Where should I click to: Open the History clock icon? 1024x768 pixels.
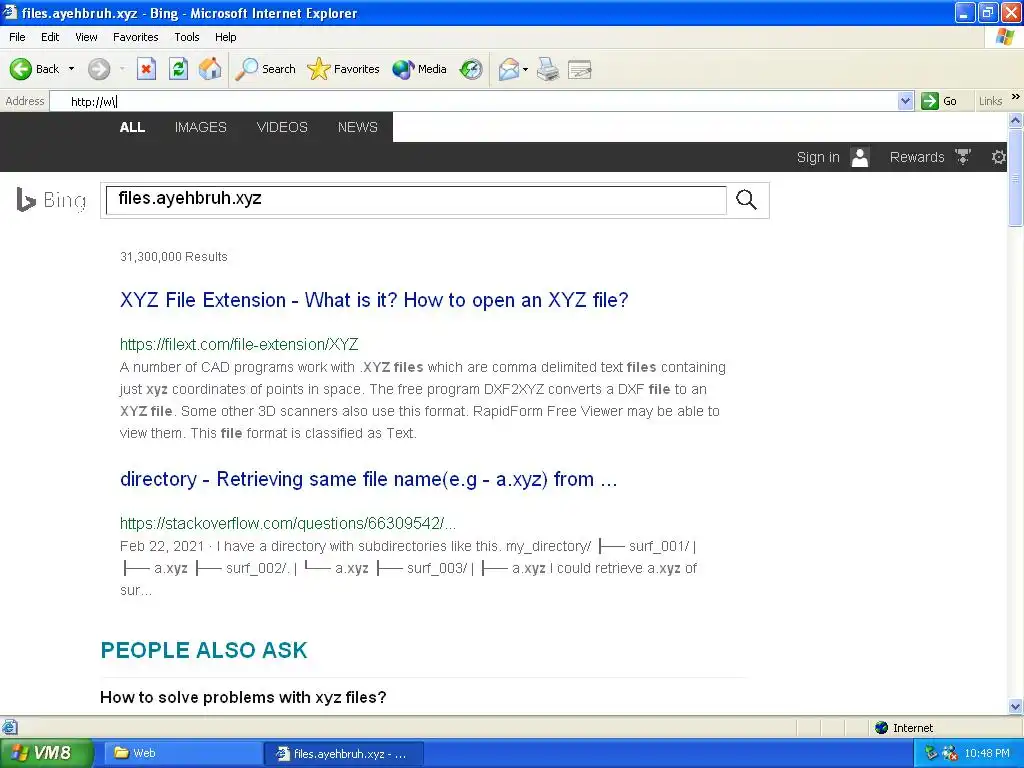471,69
